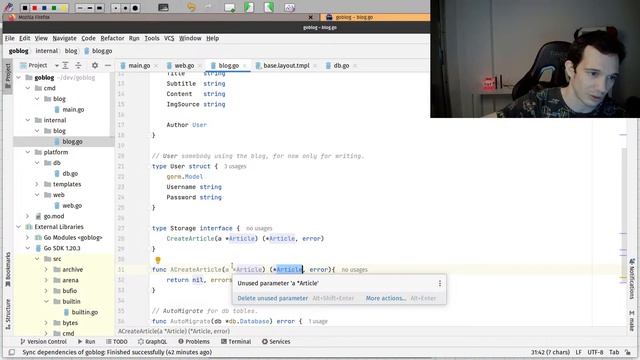The width and height of the screenshot is (640, 360).
Task: Open the Problems tool window
Action: pos(194,341)
